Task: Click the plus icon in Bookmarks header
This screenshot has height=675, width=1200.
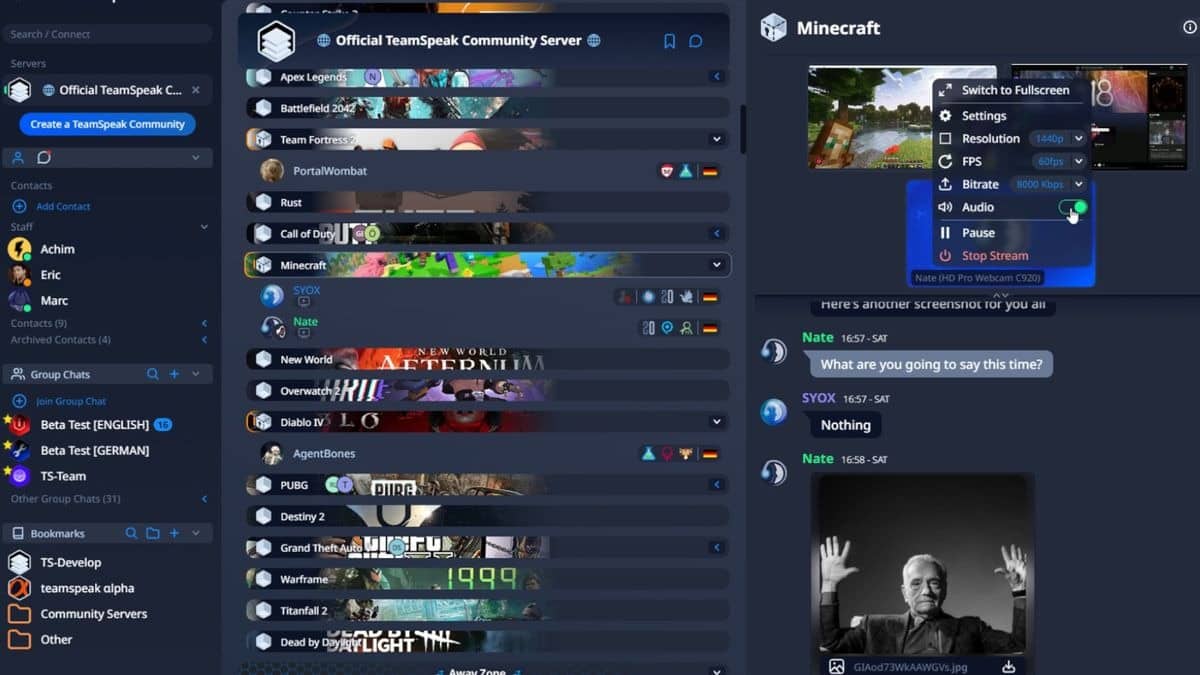Action: point(174,534)
